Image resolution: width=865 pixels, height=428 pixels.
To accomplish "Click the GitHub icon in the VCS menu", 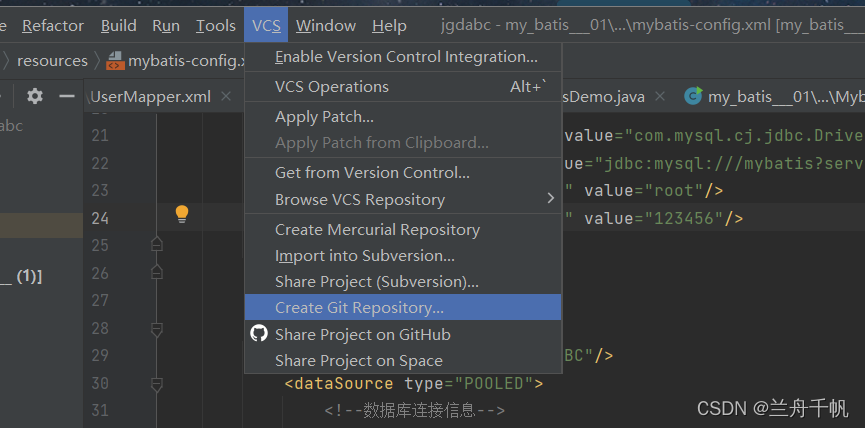I will click(x=259, y=334).
